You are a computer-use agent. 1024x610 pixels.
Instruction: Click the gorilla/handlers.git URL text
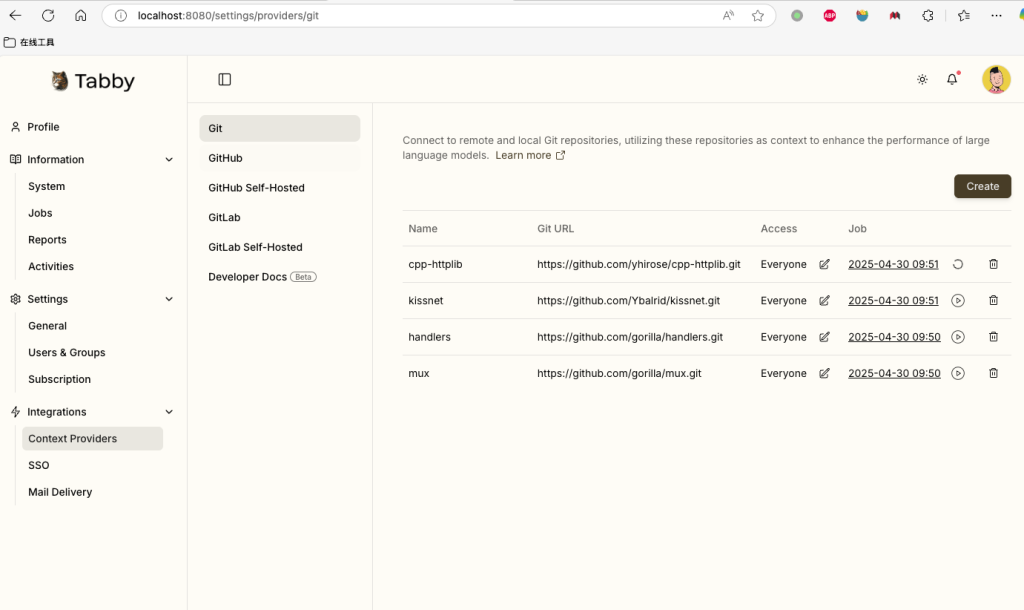point(630,337)
